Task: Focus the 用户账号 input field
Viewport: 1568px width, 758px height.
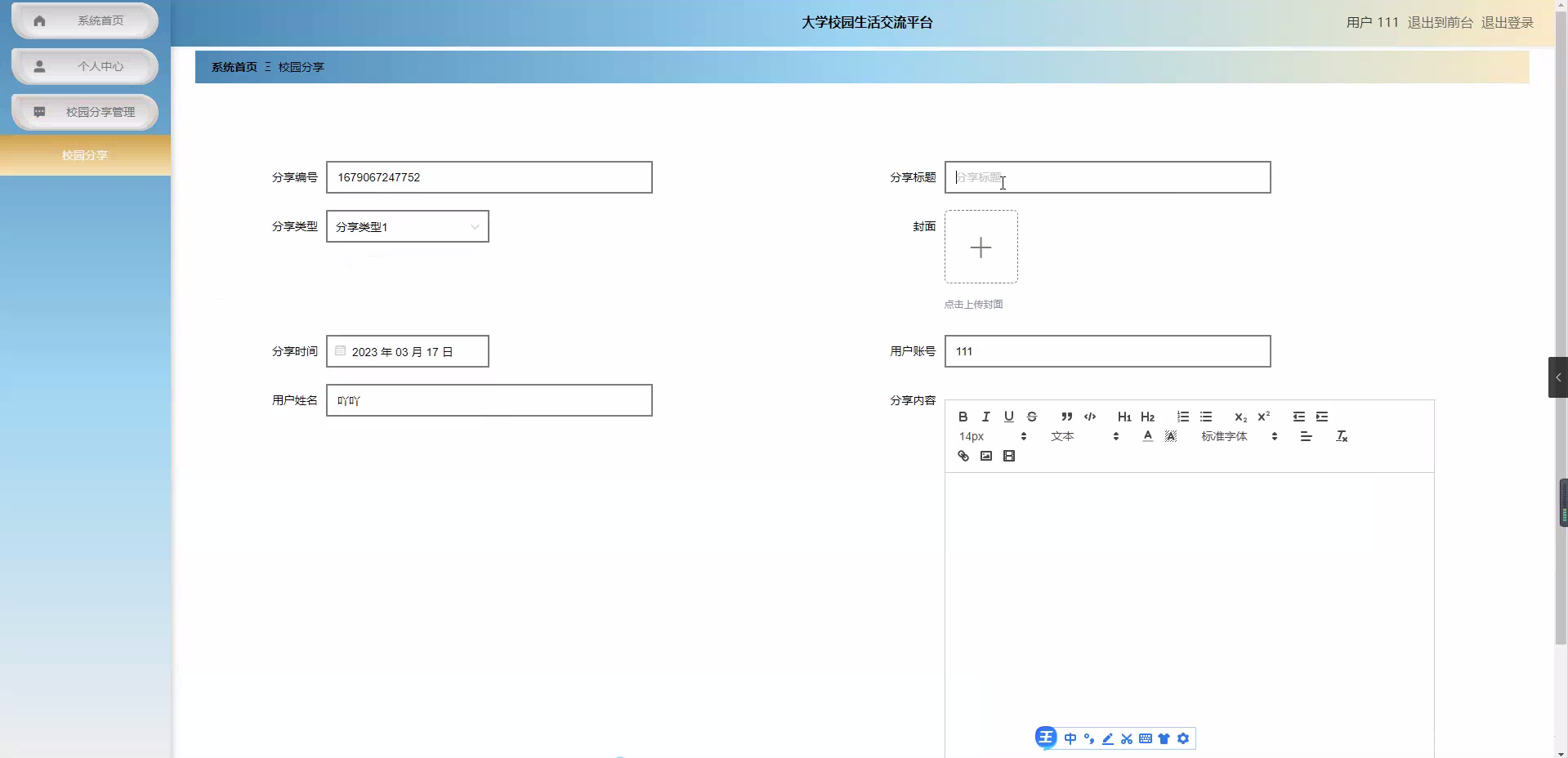Action: [x=1108, y=351]
